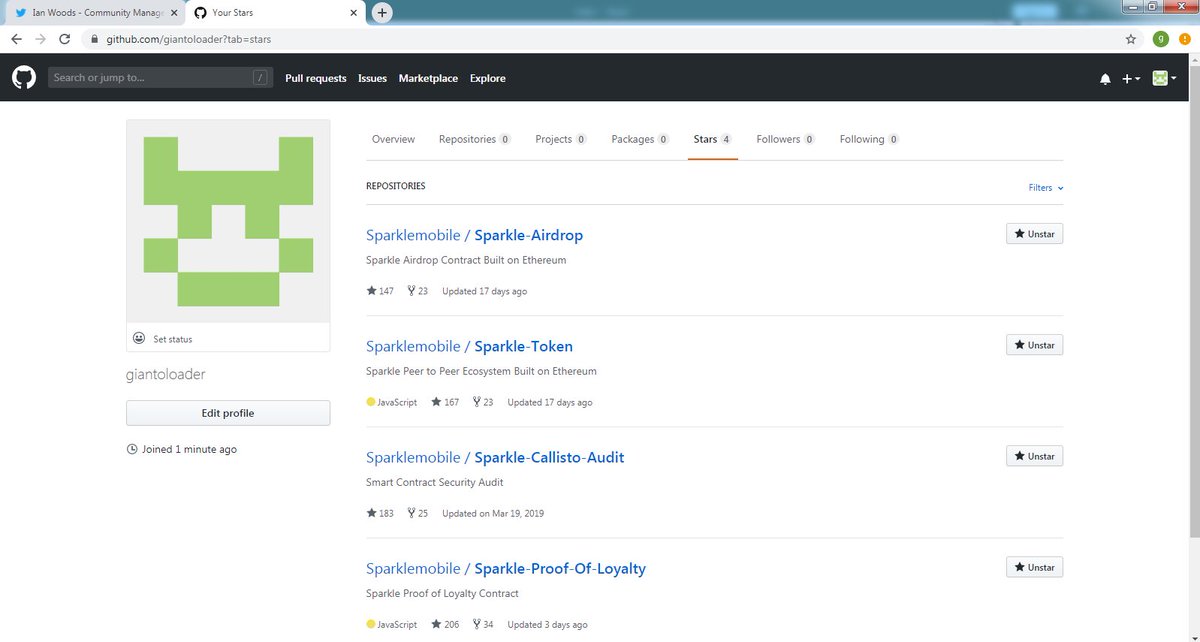View Sparkle-Proof-Of-Loyalty's 206 stargazers

point(445,624)
